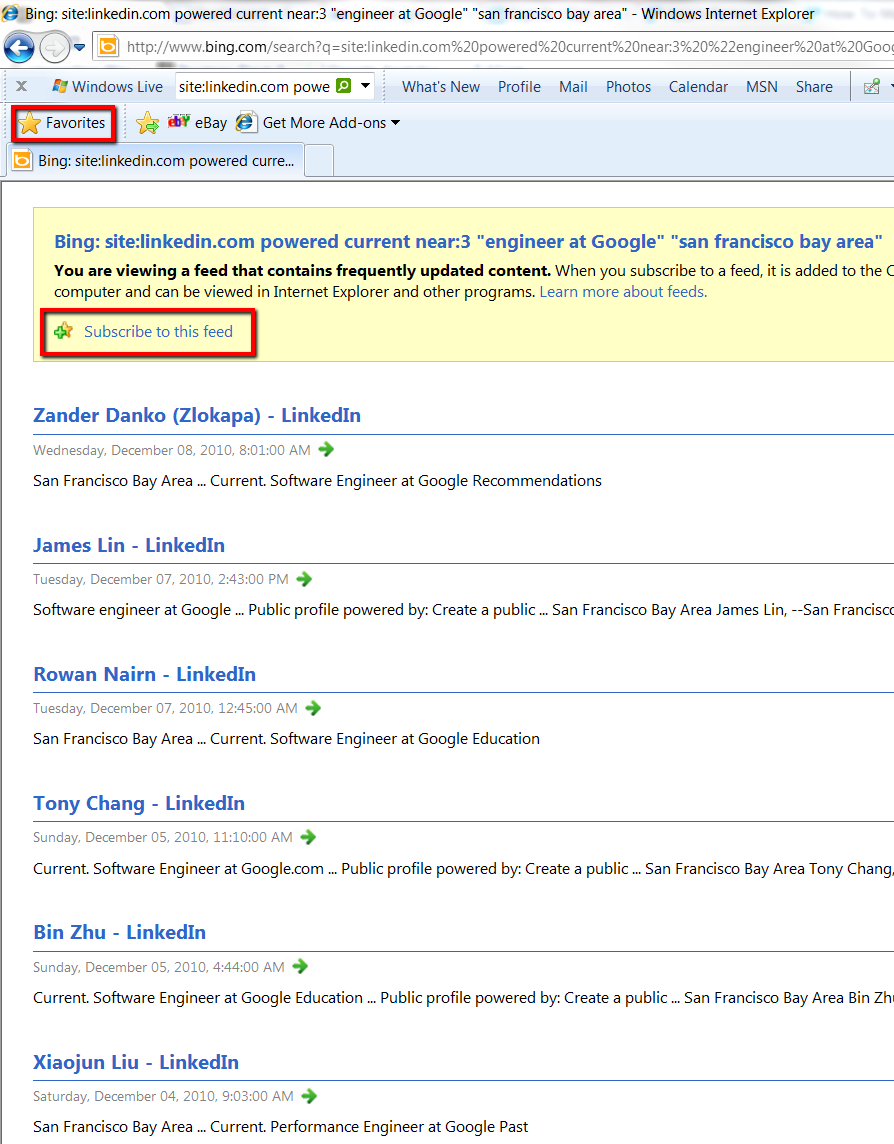
Task: Open Photos from the Windows Live toolbar
Action: click(x=628, y=87)
